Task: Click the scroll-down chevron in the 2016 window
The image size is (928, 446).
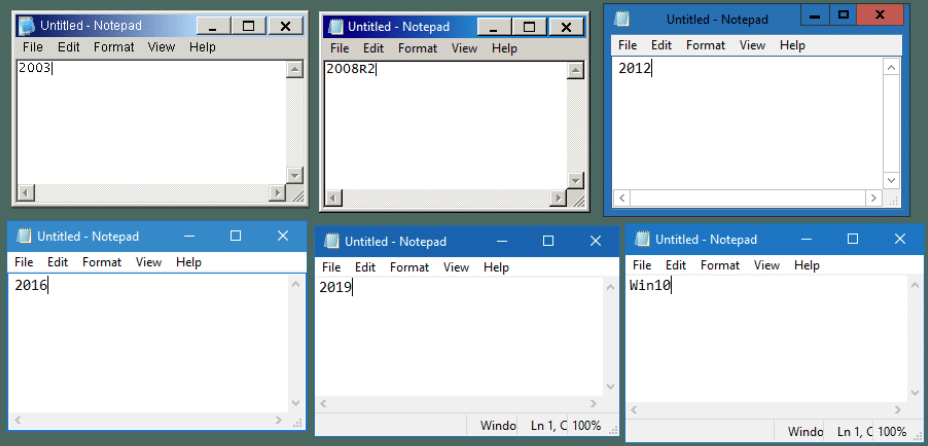Action: [296, 403]
